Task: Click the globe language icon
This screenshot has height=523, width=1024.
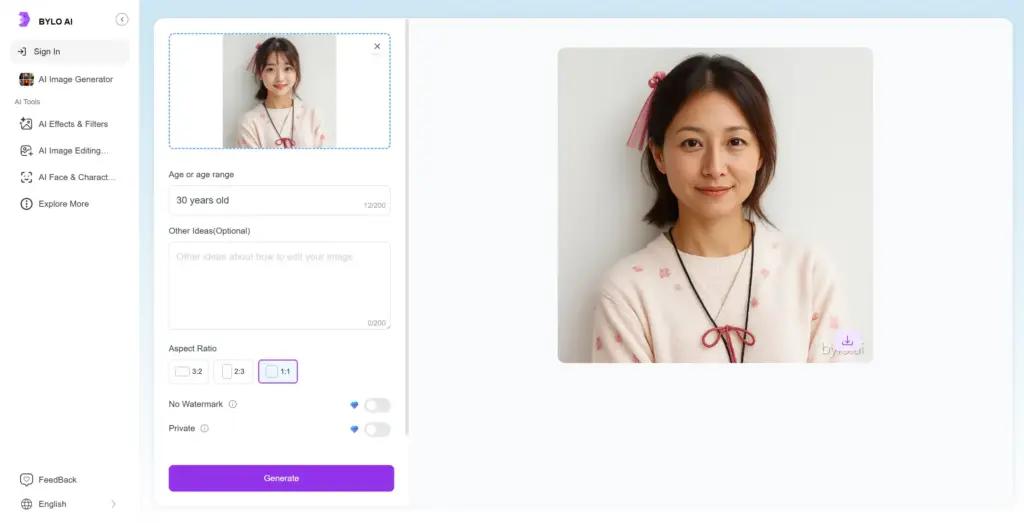Action: 26,504
